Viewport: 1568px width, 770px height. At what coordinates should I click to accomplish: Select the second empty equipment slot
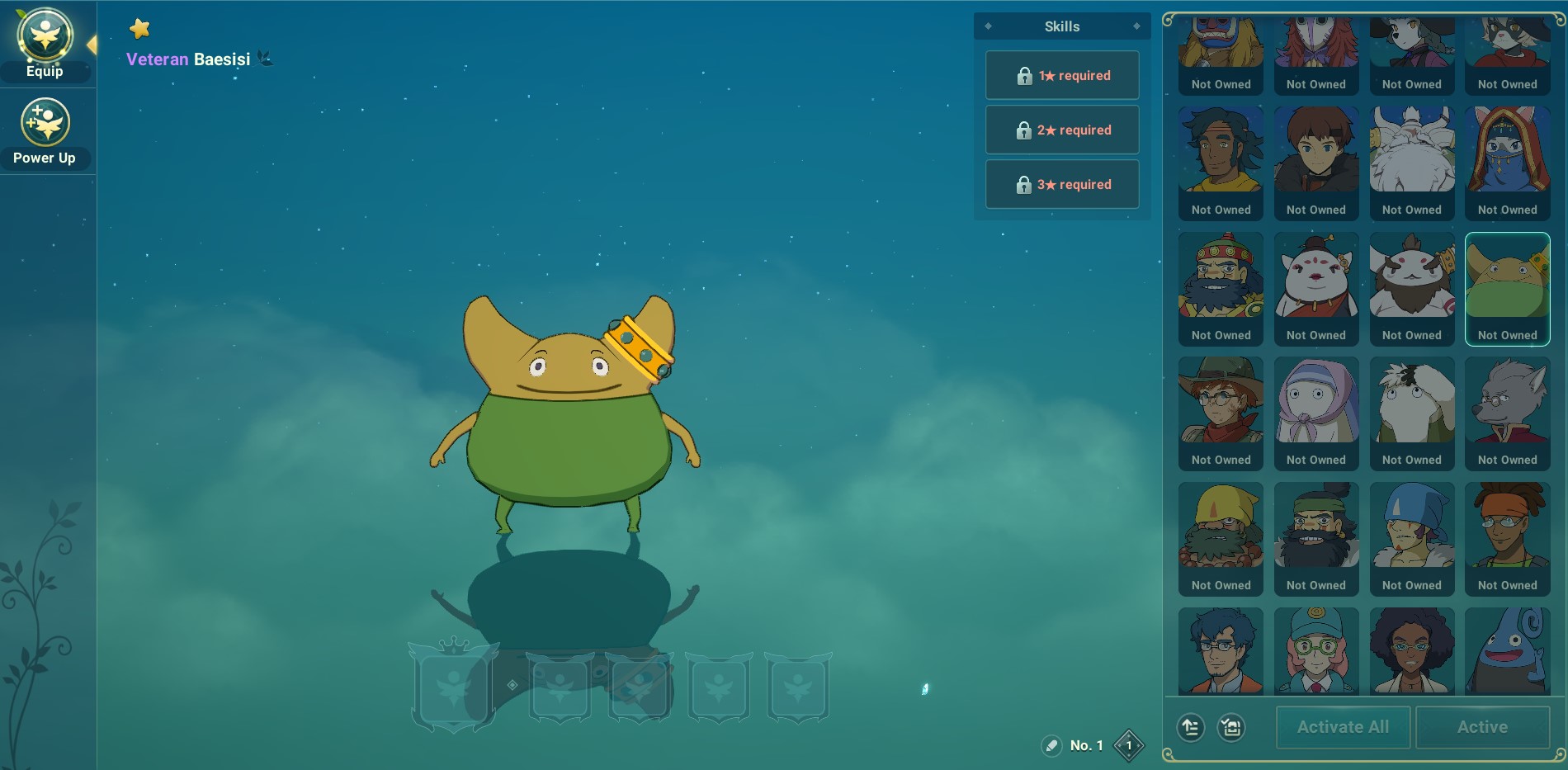point(560,687)
